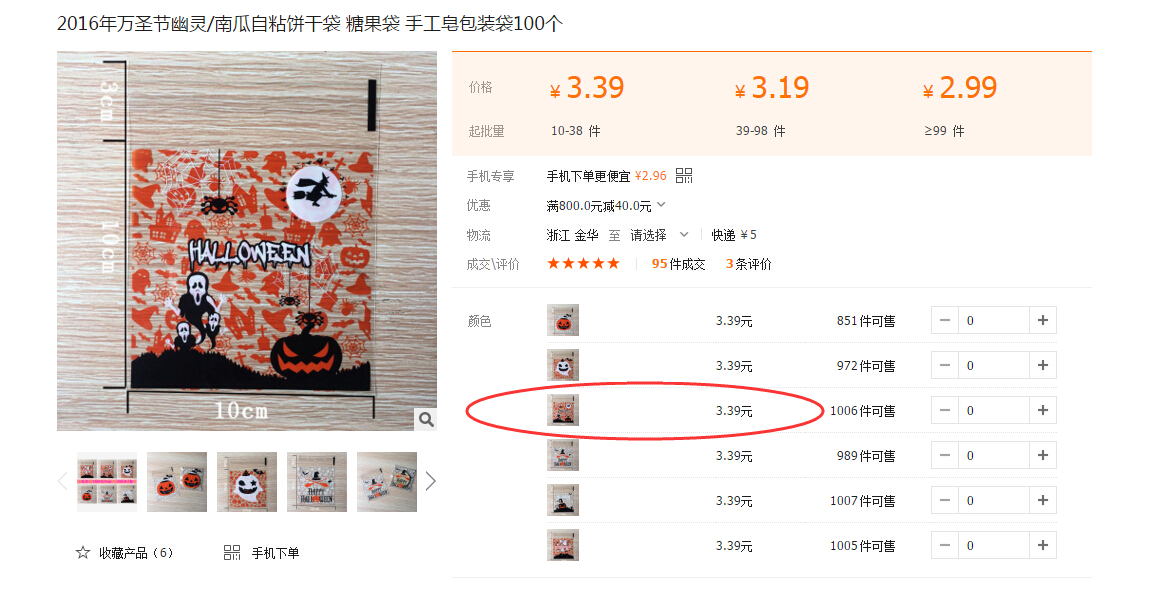
Task: Click the star icon to favorite product
Action: (83, 553)
